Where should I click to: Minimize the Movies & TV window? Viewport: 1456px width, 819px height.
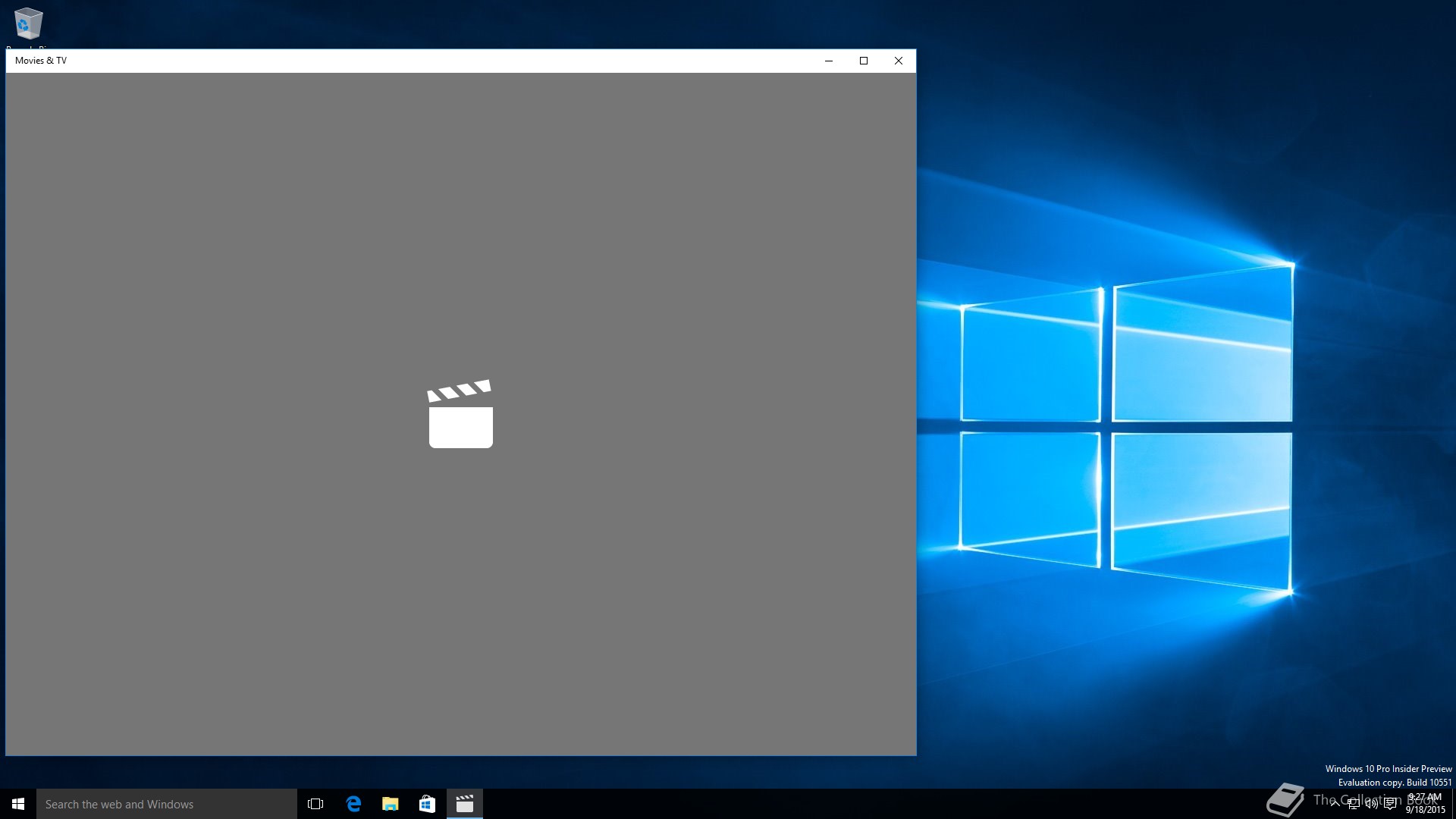[829, 61]
